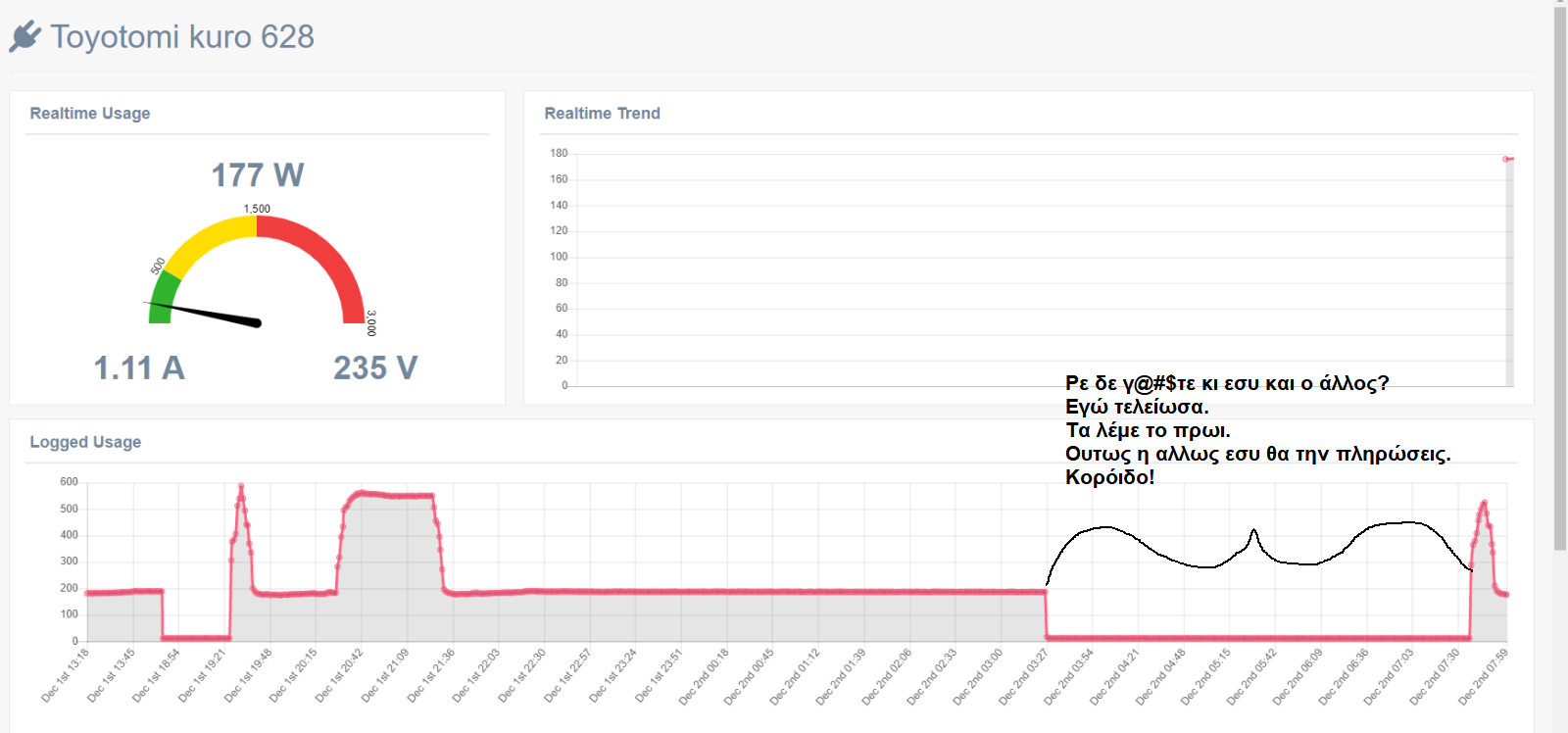1568x733 pixels.
Task: Click the 600 y-axis label in Logged Usage
Action: click(x=69, y=481)
